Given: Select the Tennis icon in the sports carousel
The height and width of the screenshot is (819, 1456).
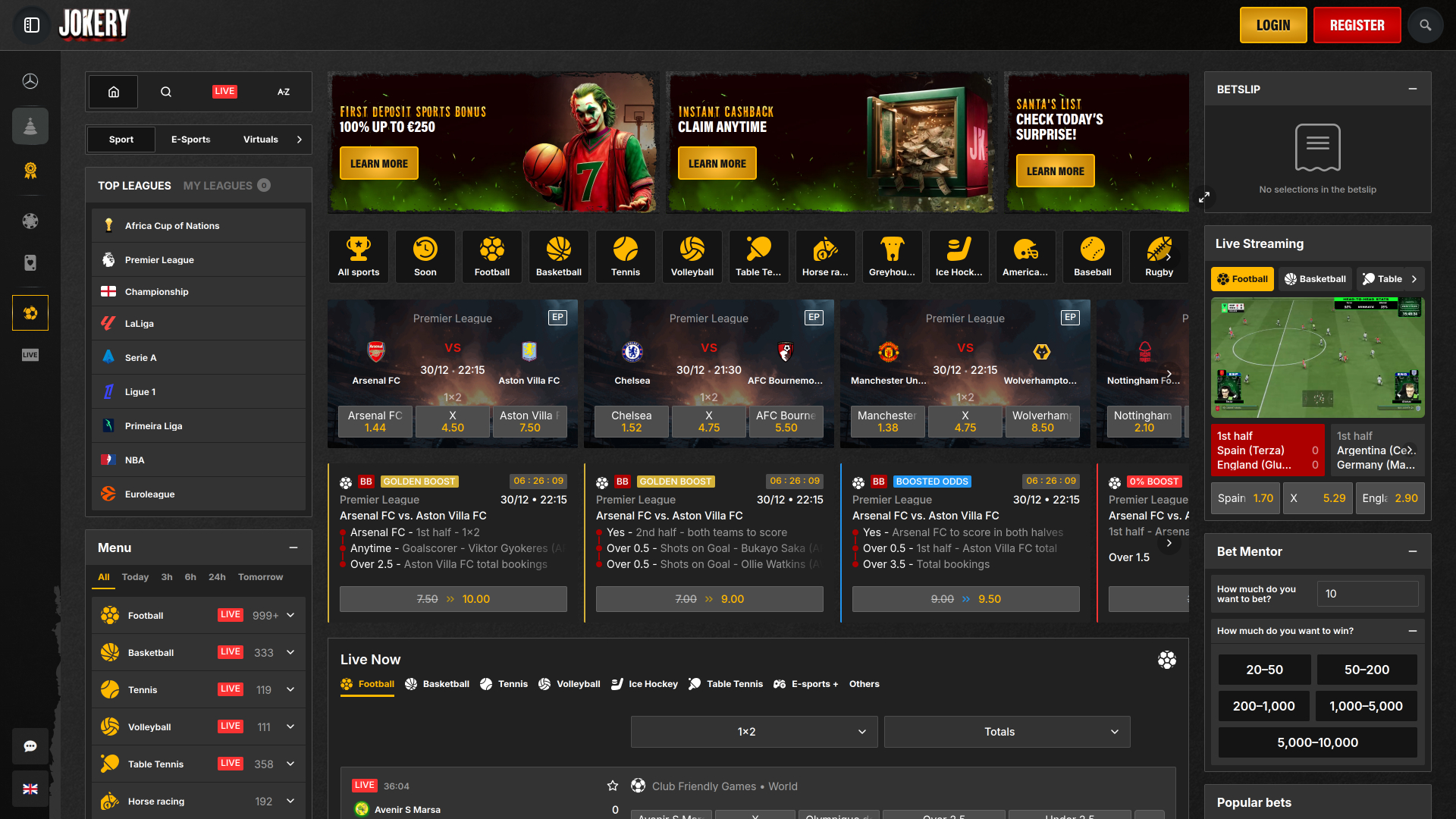Looking at the screenshot, I should 625,256.
